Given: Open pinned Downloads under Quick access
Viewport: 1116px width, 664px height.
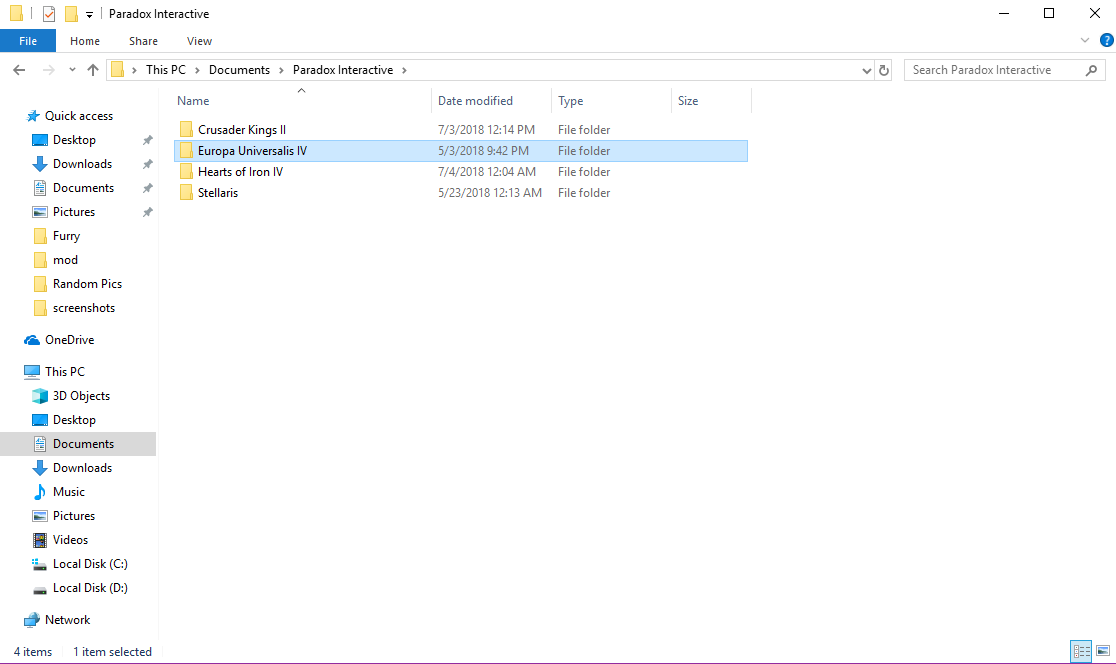Looking at the screenshot, I should [82, 164].
